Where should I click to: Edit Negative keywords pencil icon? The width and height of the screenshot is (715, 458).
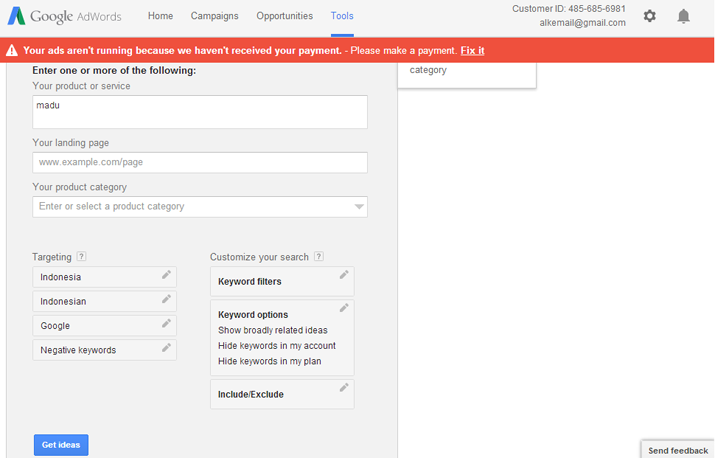pyautogui.click(x=166, y=348)
